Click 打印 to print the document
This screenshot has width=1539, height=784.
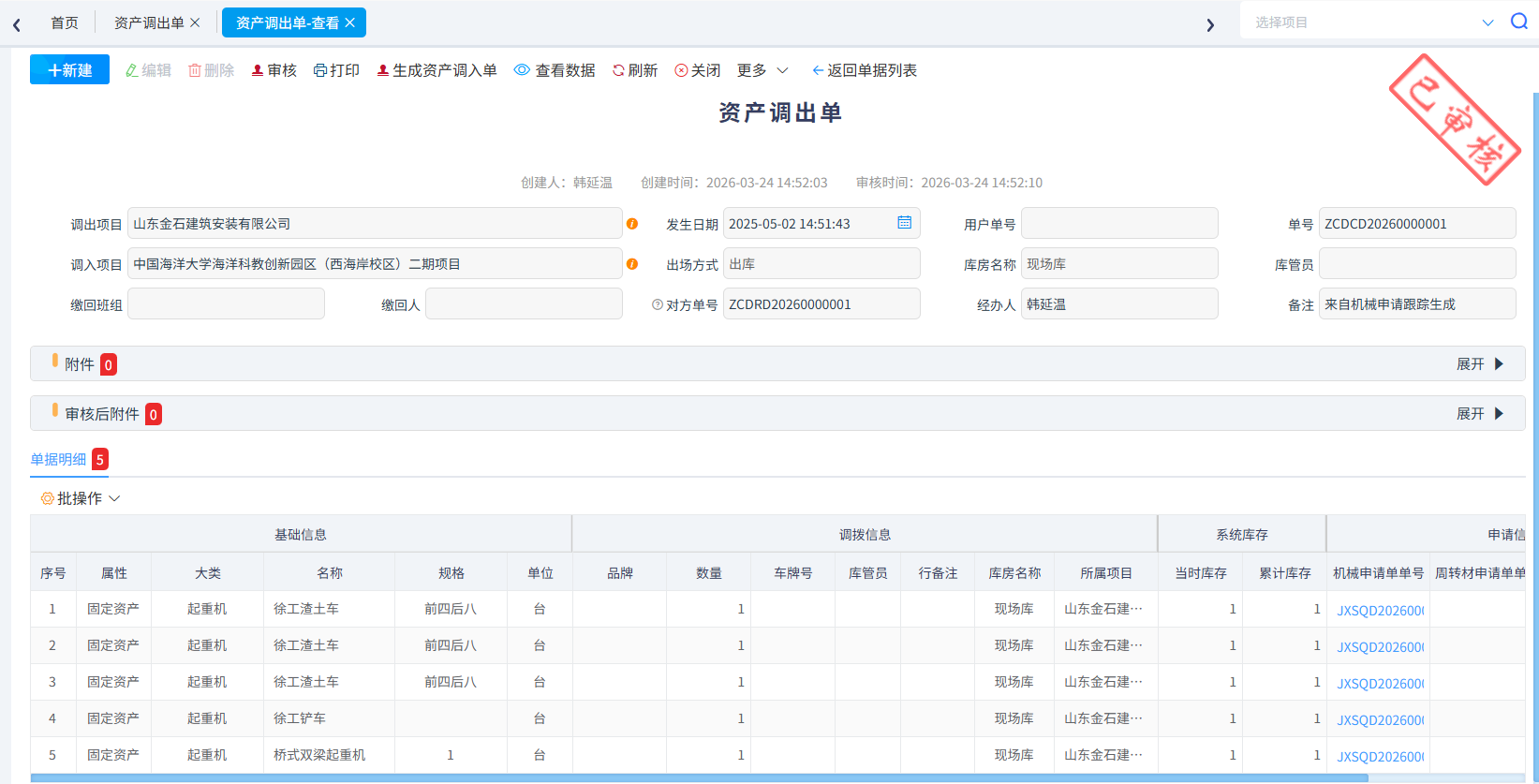pyautogui.click(x=336, y=70)
